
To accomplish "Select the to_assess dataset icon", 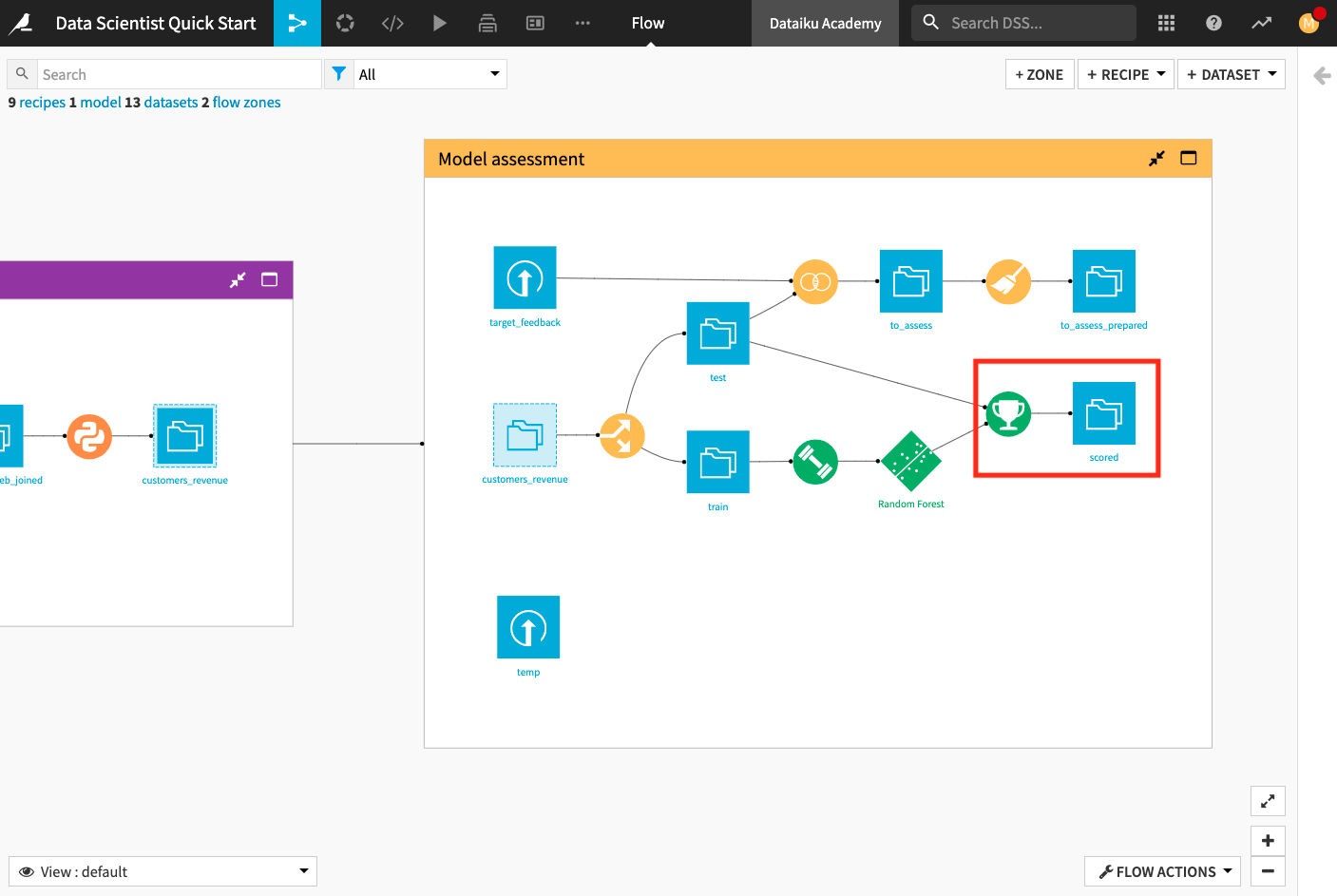I will point(910,281).
